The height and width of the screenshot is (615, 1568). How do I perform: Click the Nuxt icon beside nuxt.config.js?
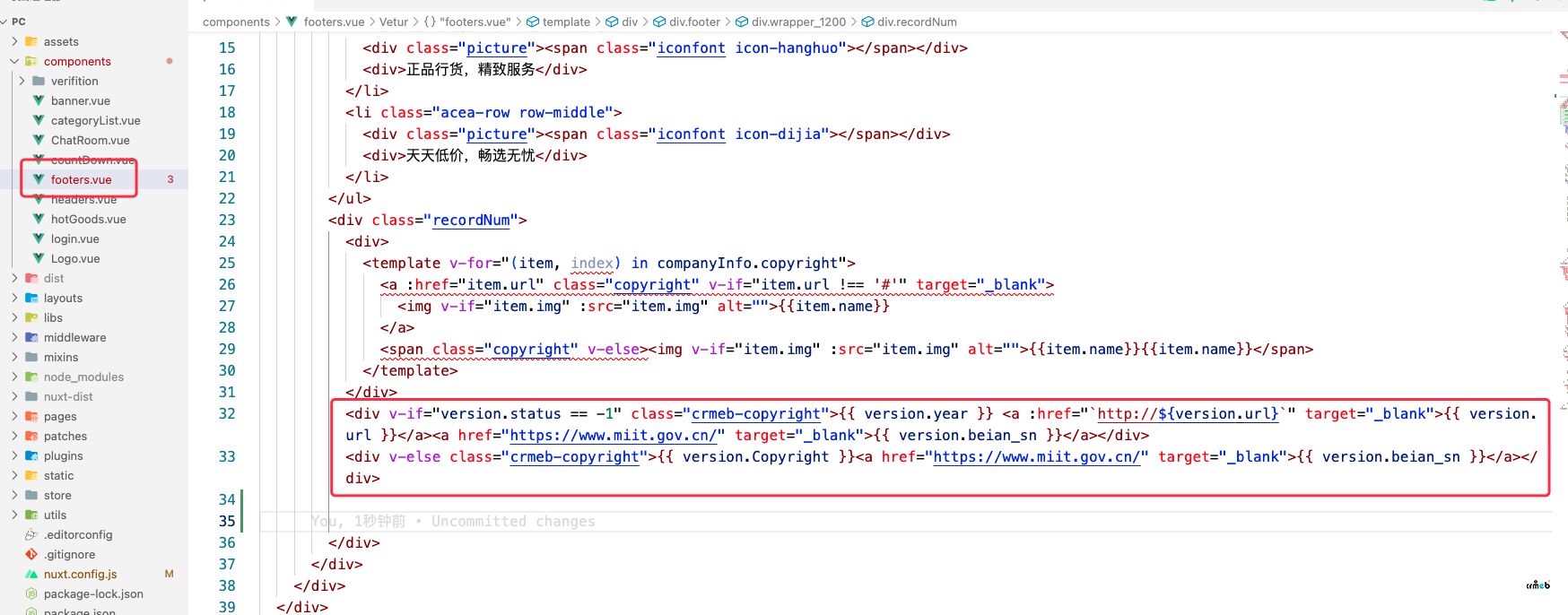pyautogui.click(x=31, y=574)
